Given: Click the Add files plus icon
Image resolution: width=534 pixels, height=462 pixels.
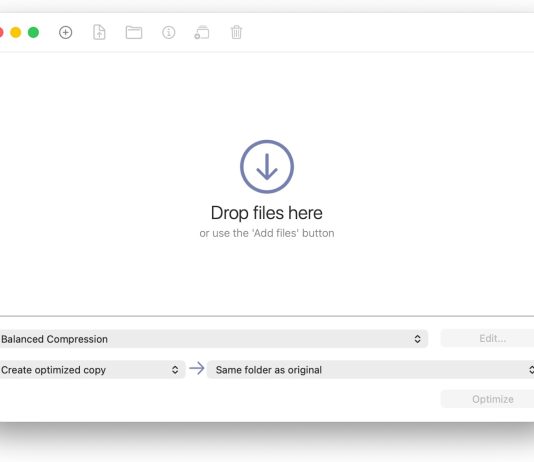Looking at the screenshot, I should point(65,32).
